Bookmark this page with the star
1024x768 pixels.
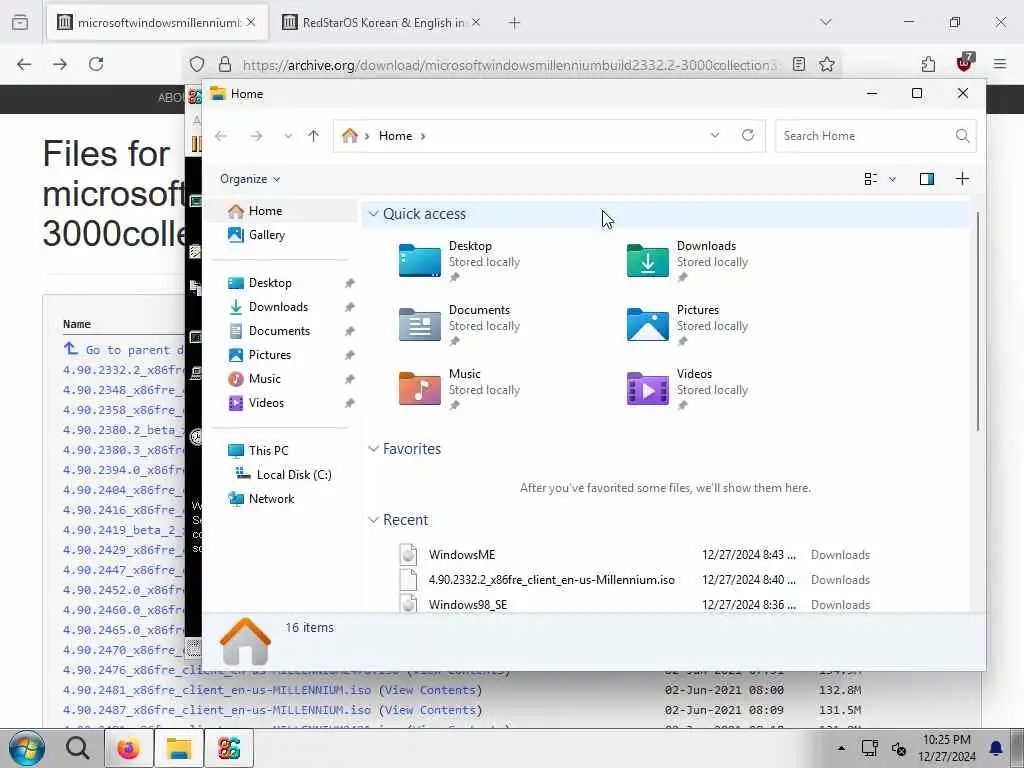[827, 64]
